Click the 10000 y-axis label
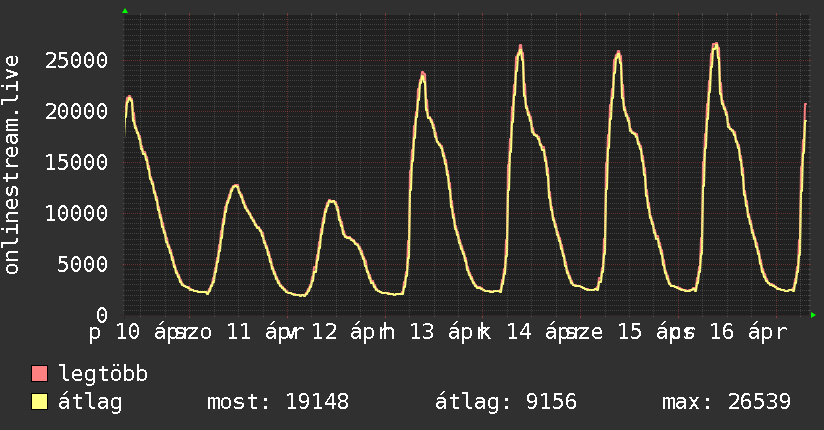The width and height of the screenshot is (824, 430). pyautogui.click(x=77, y=213)
